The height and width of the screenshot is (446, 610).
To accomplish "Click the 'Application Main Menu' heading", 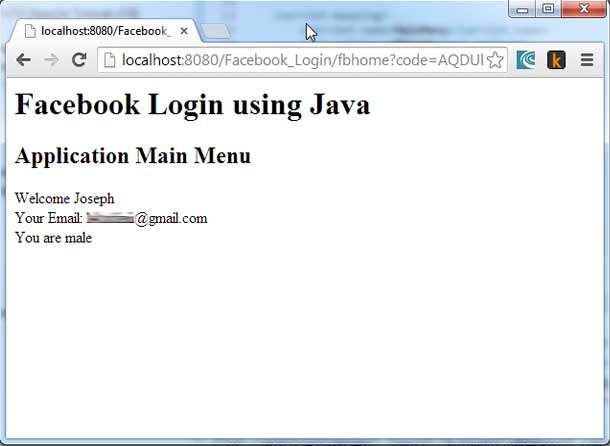I will [133, 156].
